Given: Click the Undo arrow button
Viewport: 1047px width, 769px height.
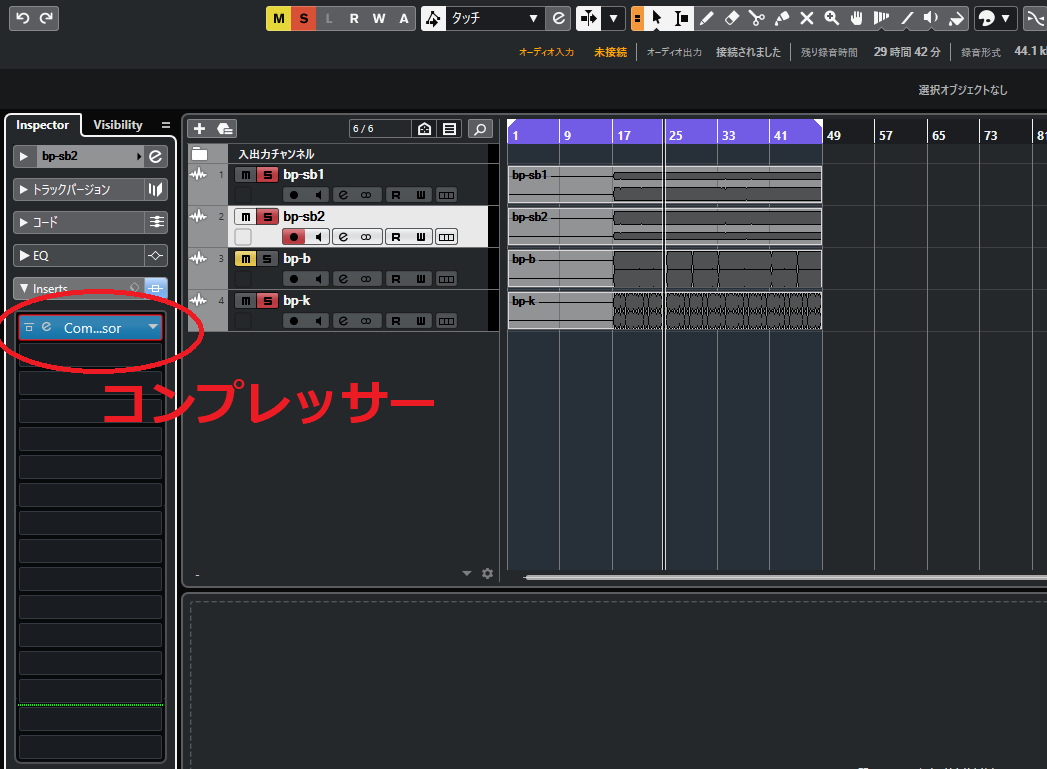Looking at the screenshot, I should [22, 18].
